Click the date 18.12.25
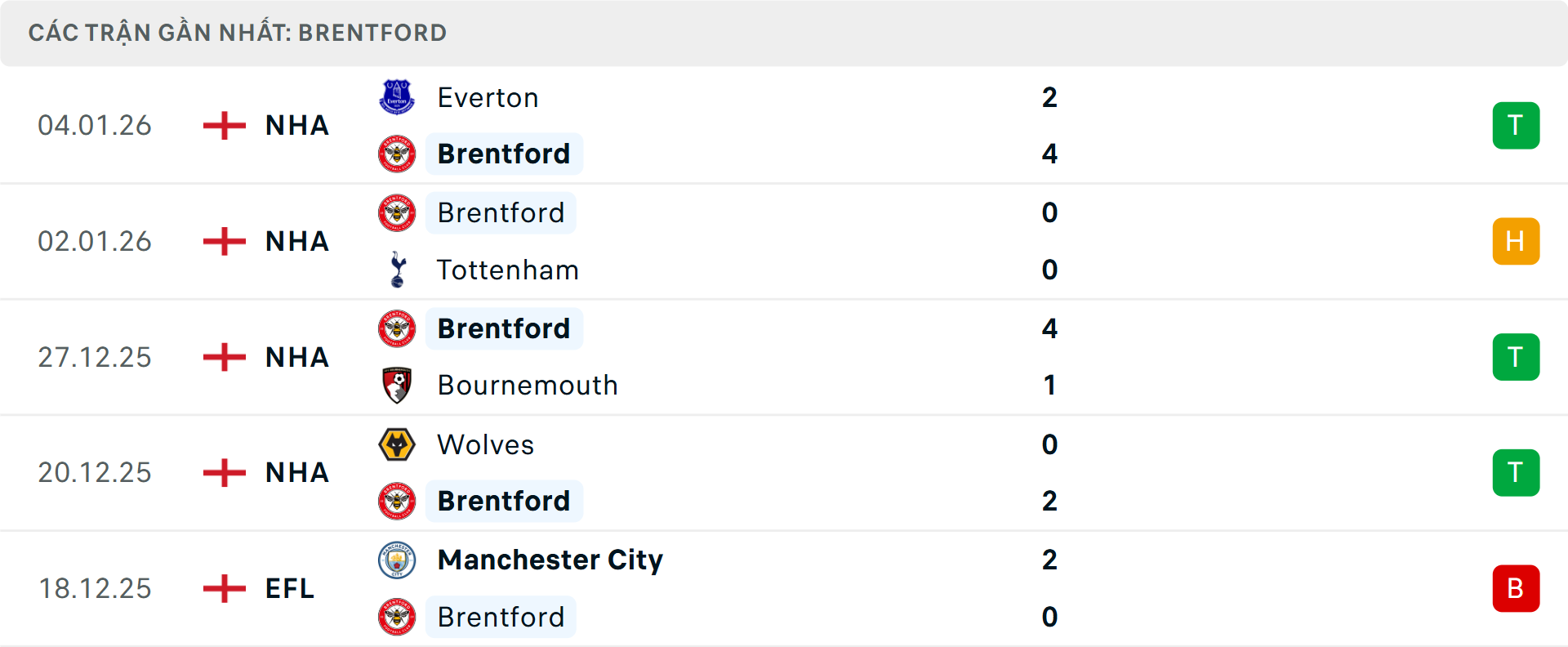Viewport: 1568px width, 647px height. (x=95, y=588)
